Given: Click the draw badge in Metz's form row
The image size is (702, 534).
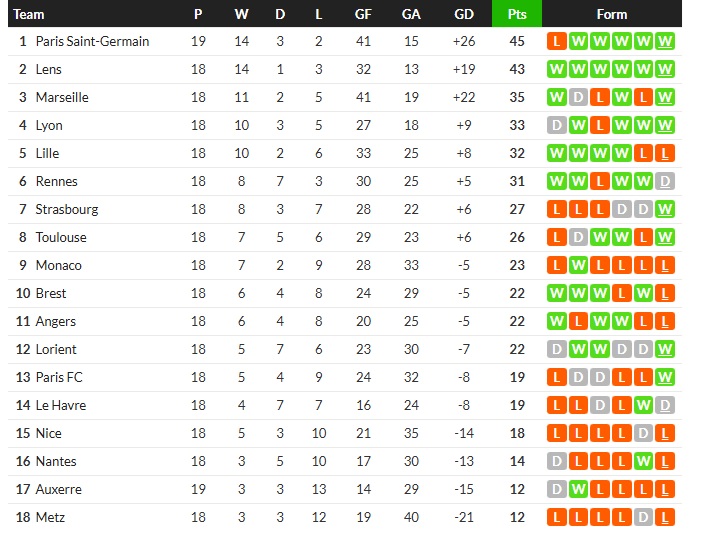Looking at the screenshot, I should click(644, 517).
